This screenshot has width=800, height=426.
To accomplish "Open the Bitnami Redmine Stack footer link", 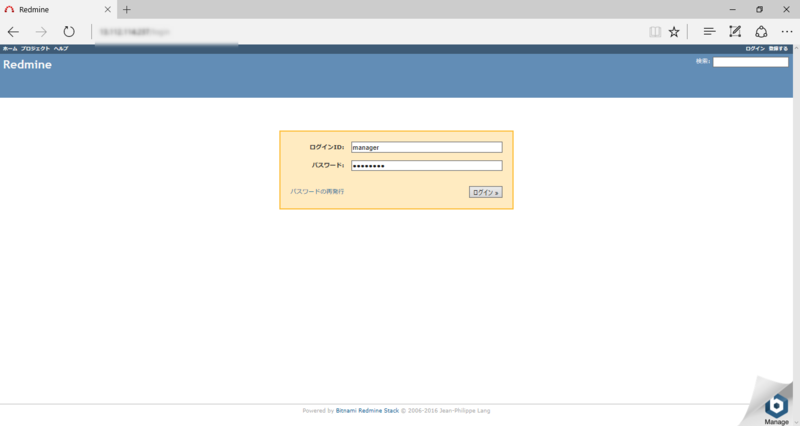I will coord(367,410).
